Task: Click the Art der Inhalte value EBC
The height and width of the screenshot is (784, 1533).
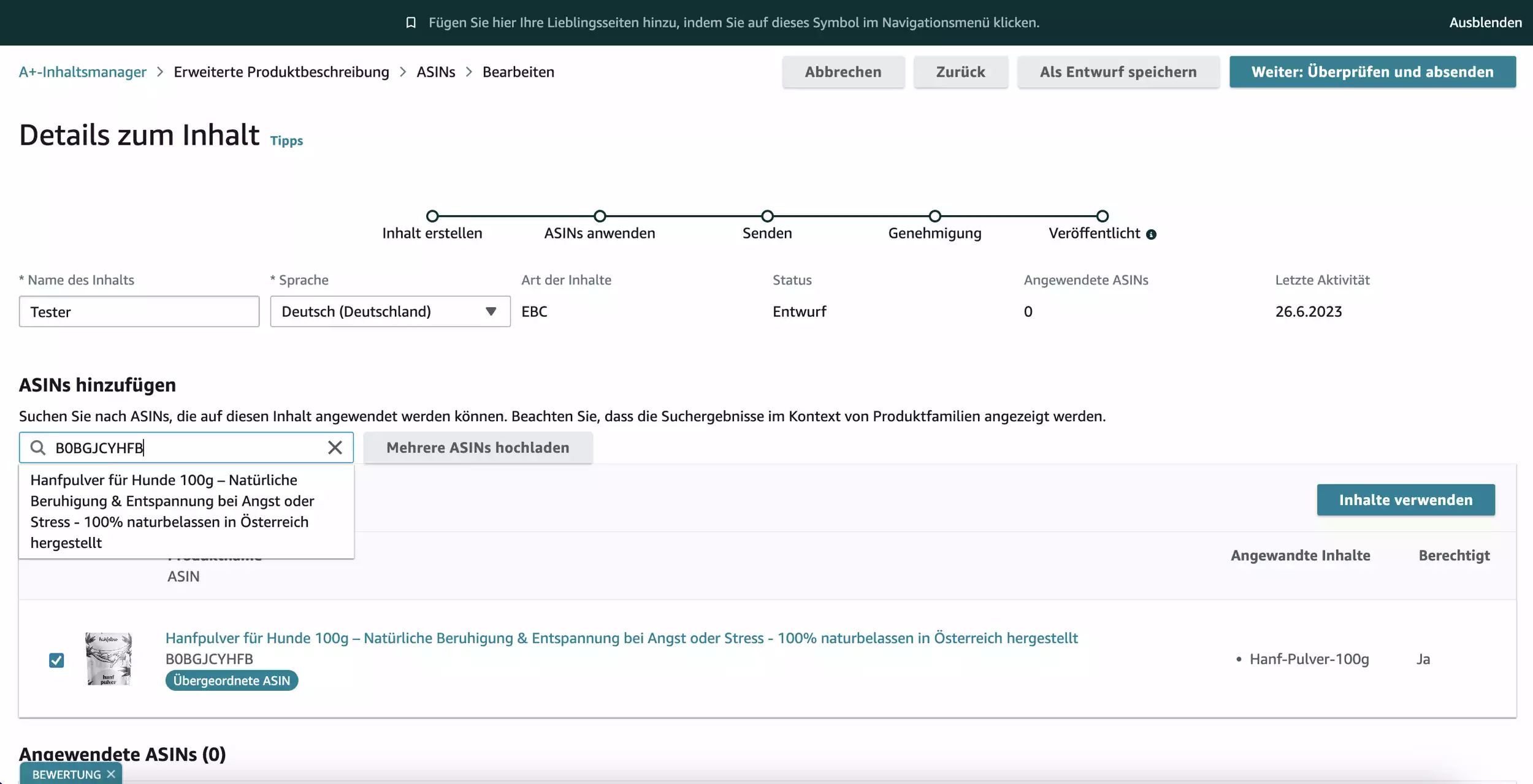Action: pyautogui.click(x=534, y=311)
